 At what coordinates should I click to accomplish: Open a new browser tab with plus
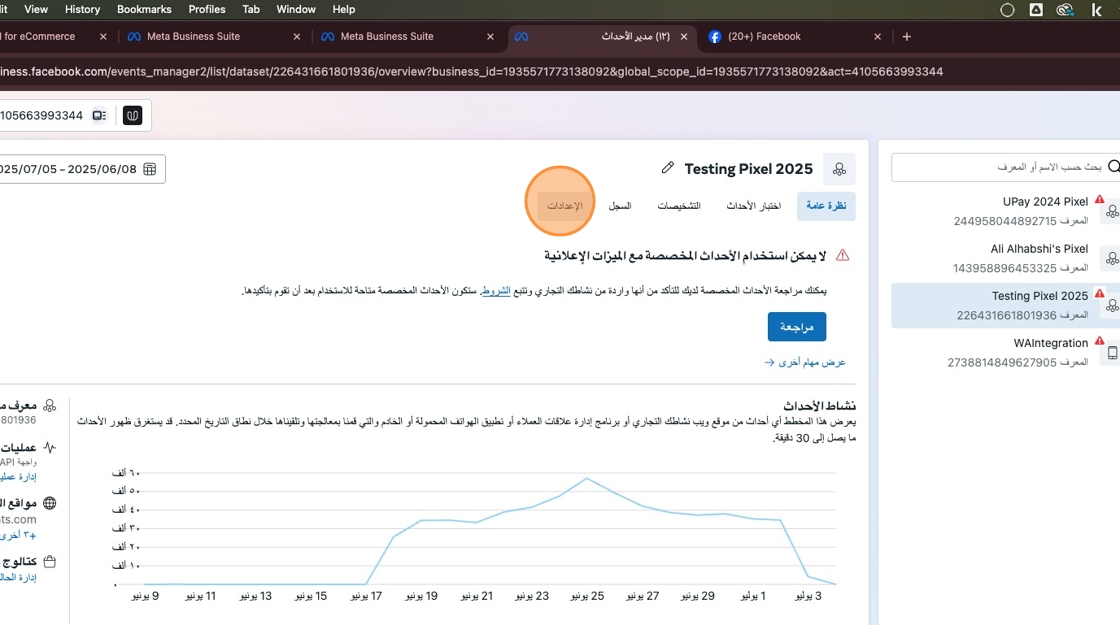906,36
